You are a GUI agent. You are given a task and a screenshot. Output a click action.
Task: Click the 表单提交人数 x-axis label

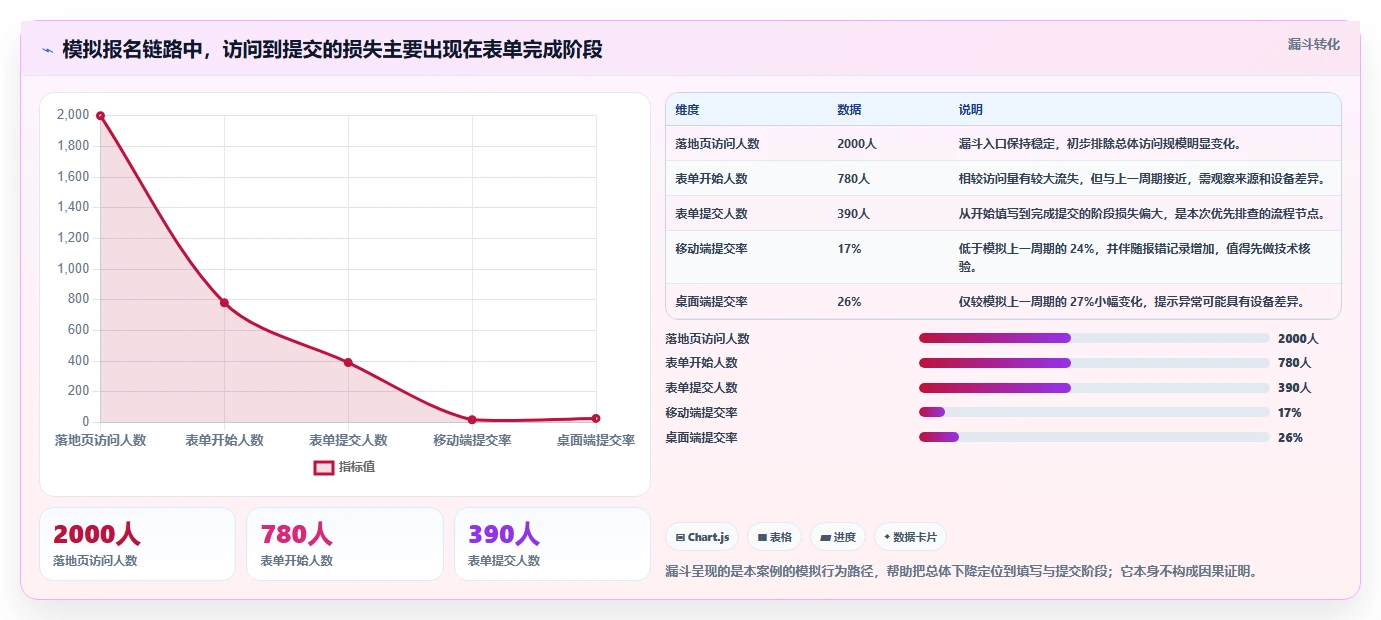tap(348, 440)
